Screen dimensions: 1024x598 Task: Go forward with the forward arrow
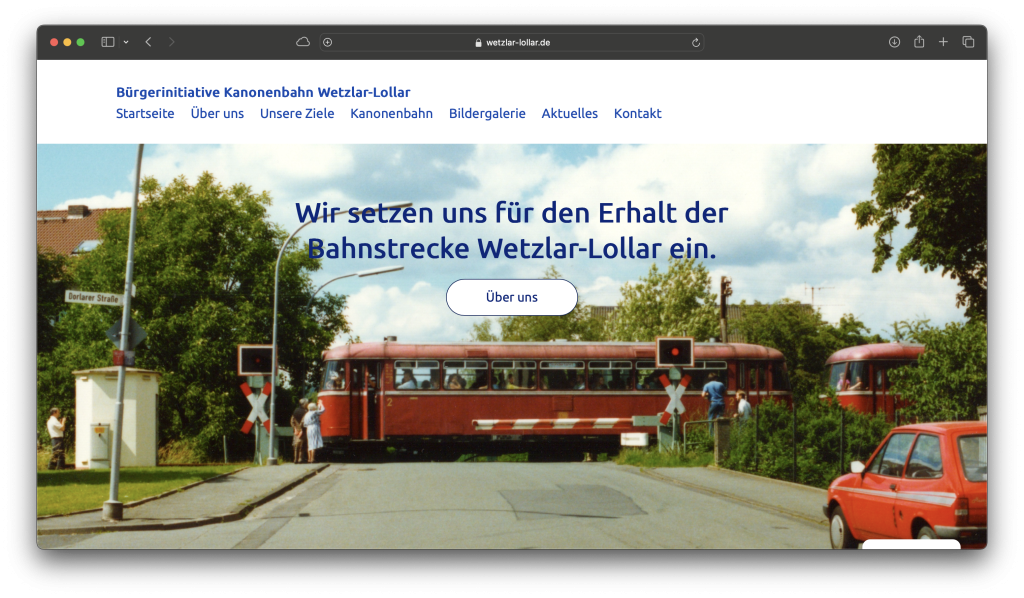pos(171,42)
